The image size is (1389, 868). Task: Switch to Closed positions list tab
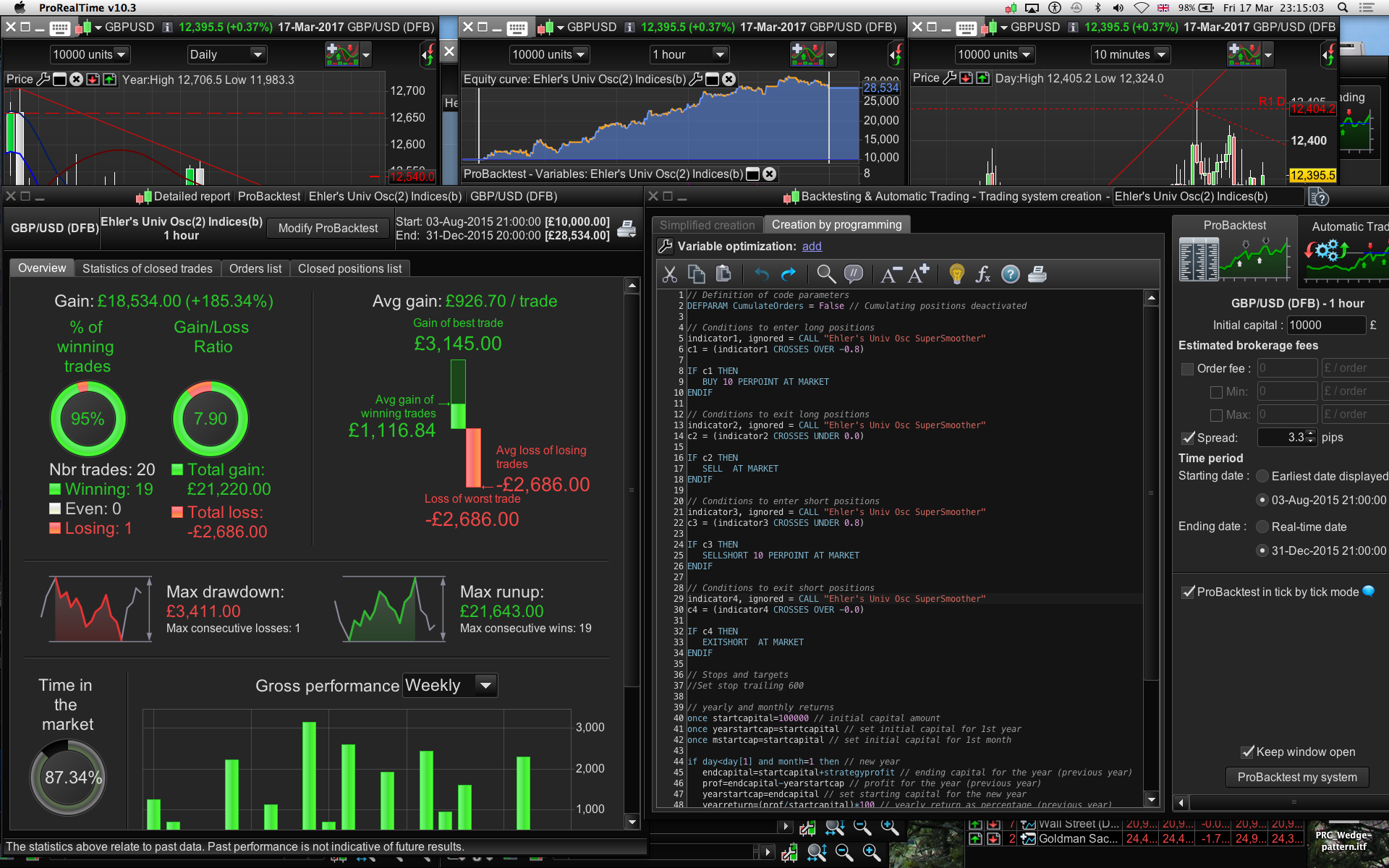[x=349, y=268]
